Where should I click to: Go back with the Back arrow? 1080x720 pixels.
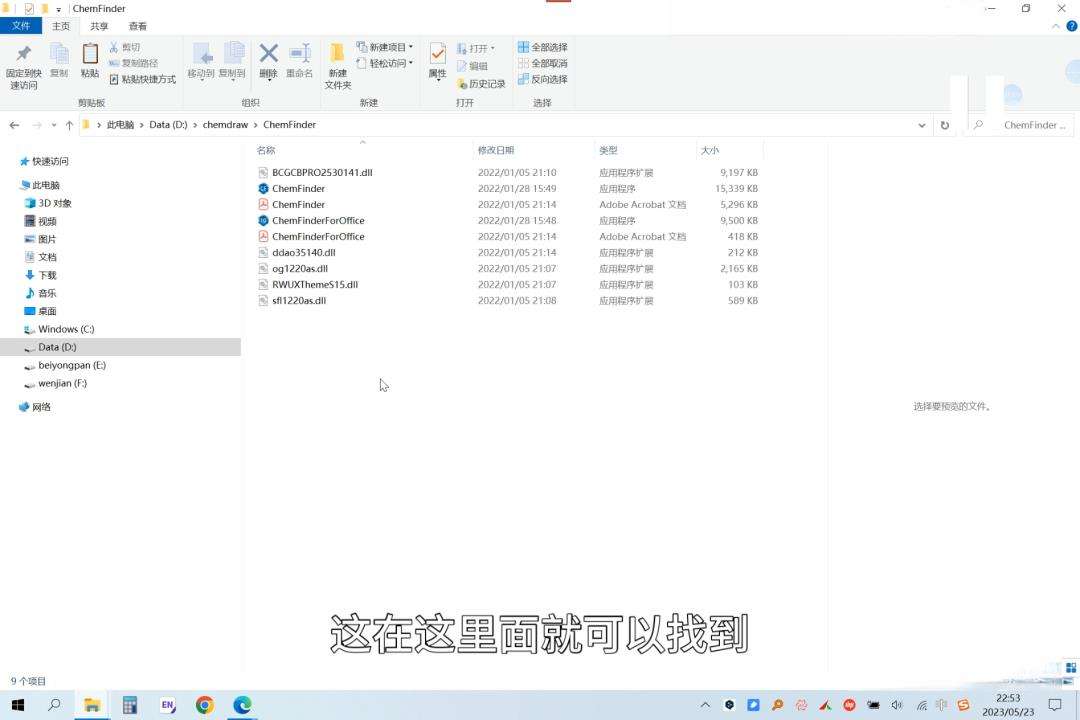14,125
